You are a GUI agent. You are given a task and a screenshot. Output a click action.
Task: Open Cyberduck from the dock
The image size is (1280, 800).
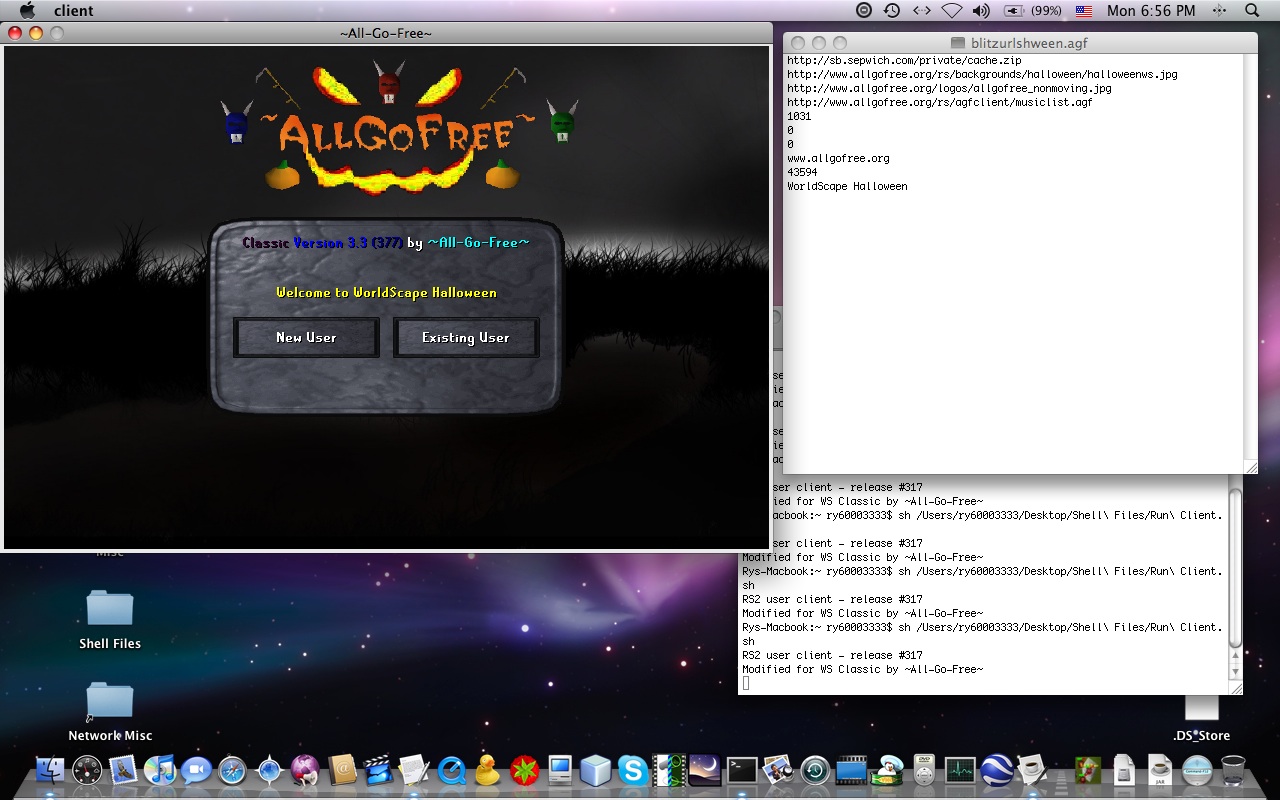[x=487, y=769]
